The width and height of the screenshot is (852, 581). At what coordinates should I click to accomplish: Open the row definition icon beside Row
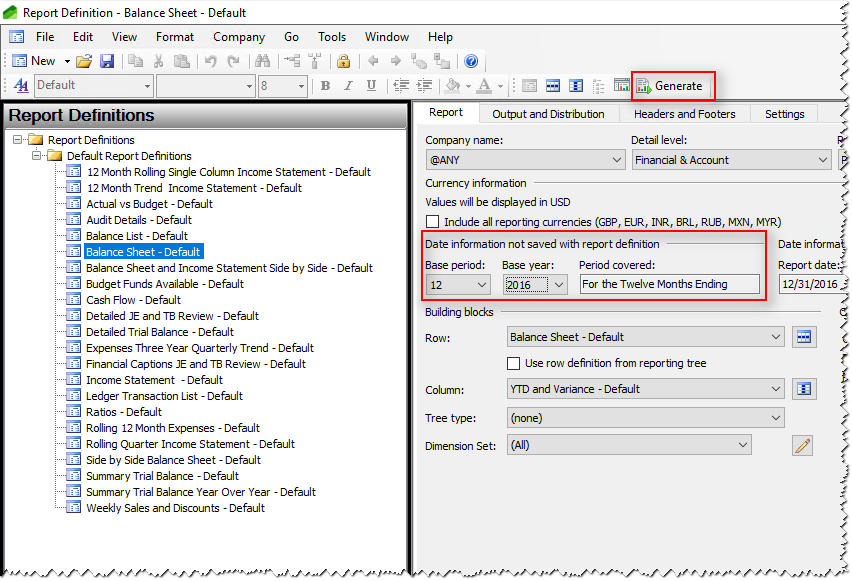coord(803,337)
